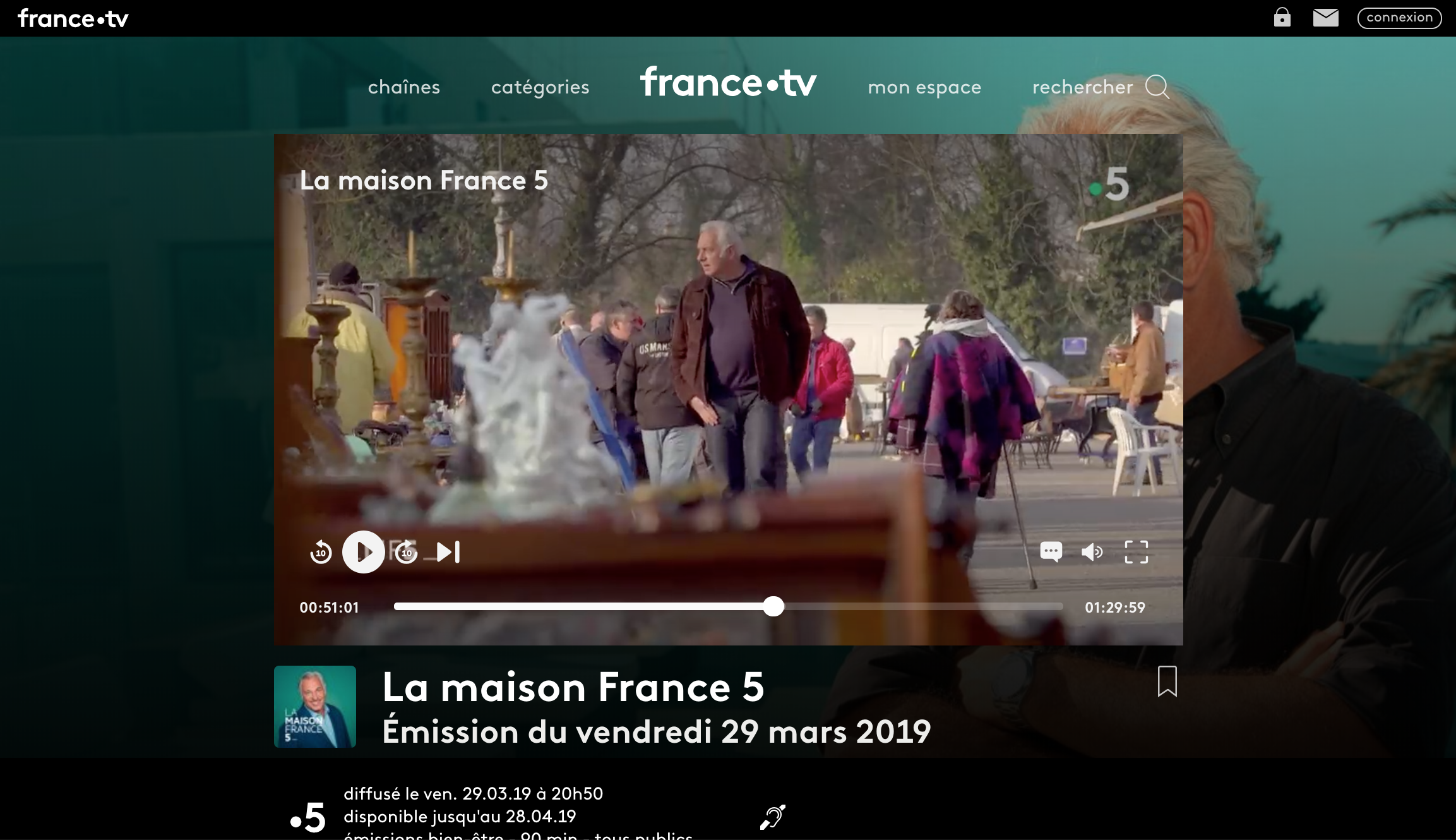Image resolution: width=1456 pixels, height=840 pixels.
Task: Click the connexion button
Action: tap(1400, 18)
